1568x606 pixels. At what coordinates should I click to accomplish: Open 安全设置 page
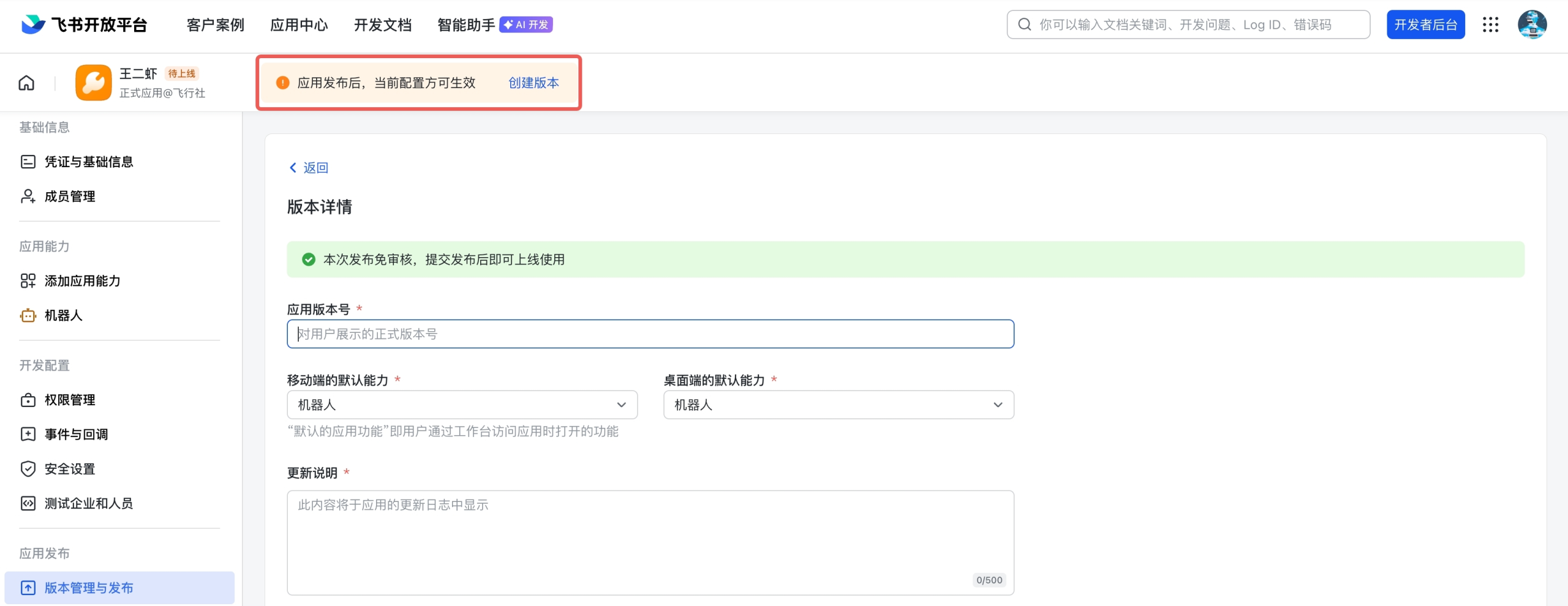[69, 469]
